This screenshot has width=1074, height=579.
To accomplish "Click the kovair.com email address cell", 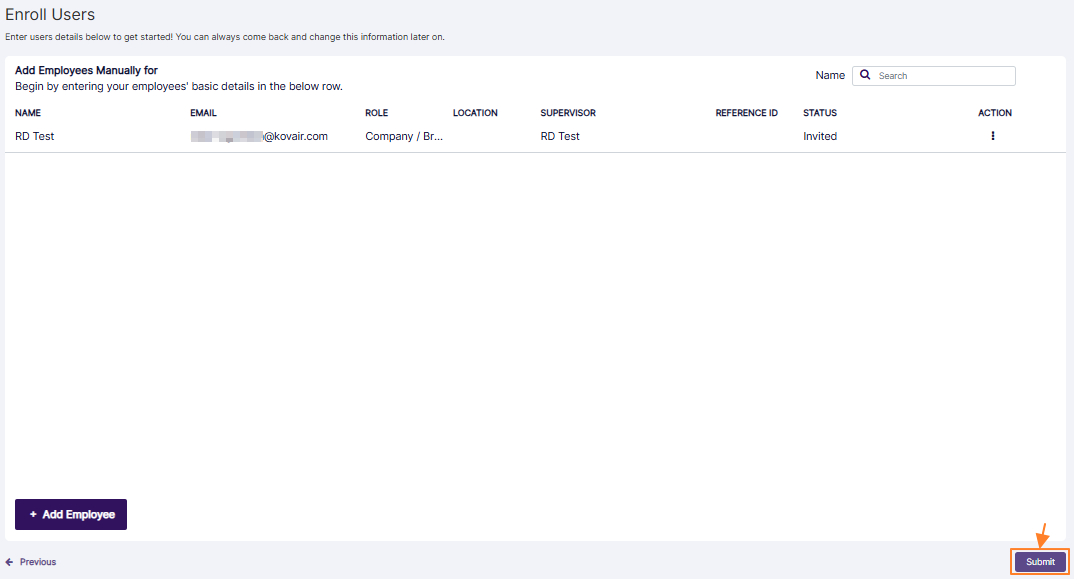I will tap(260, 136).
